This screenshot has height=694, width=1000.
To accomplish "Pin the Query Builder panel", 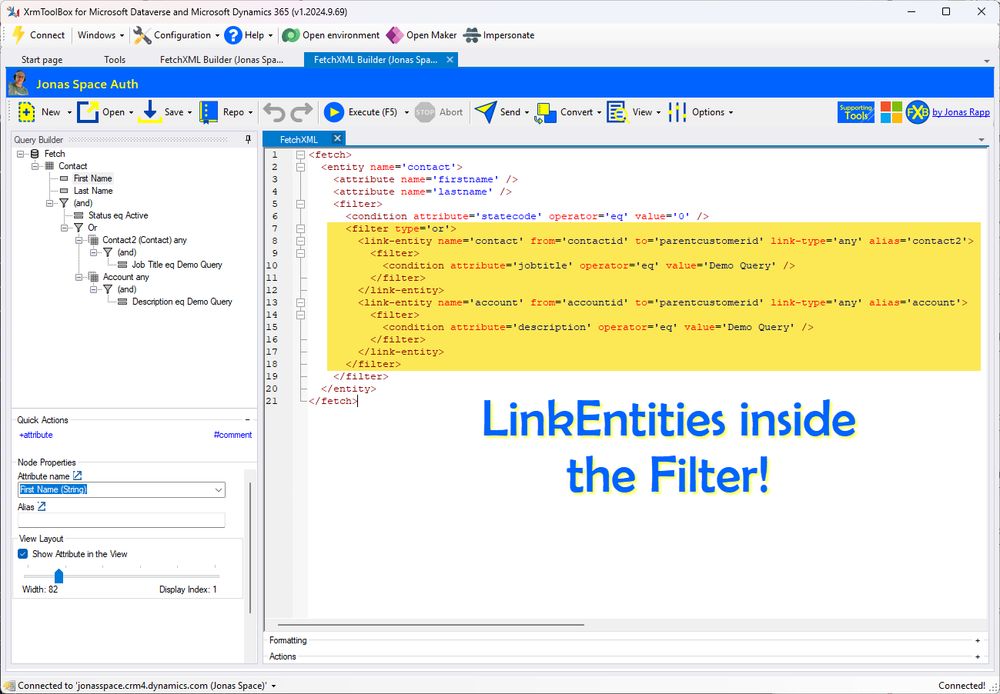I will 248,140.
